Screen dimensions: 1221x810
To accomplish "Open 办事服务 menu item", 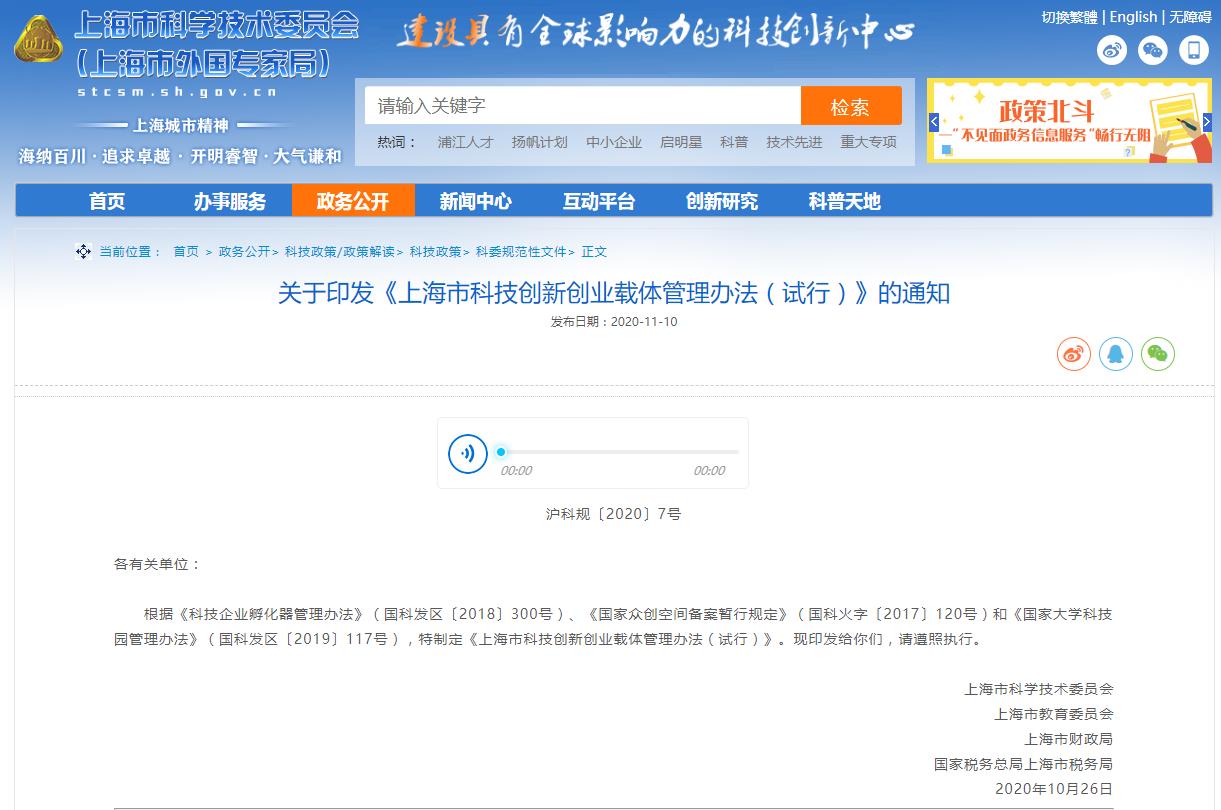I will (230, 201).
